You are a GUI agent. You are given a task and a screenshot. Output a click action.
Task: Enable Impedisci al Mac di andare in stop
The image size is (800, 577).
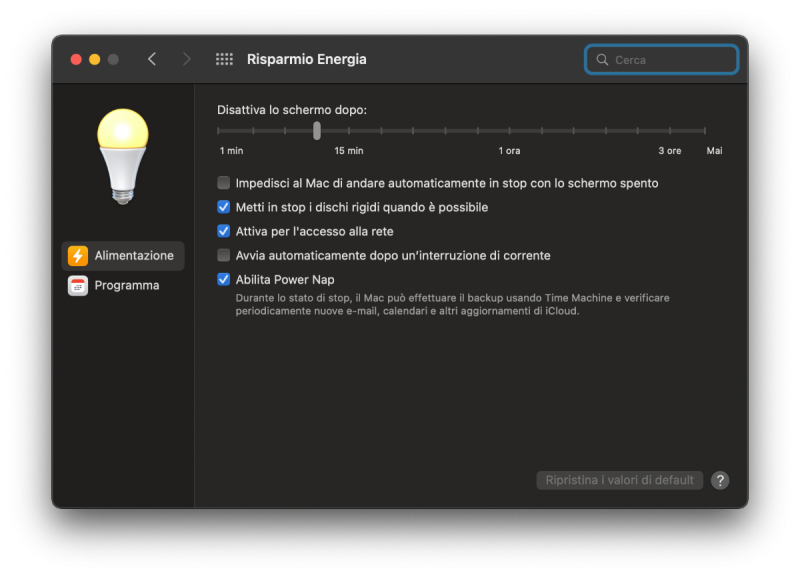coord(224,183)
